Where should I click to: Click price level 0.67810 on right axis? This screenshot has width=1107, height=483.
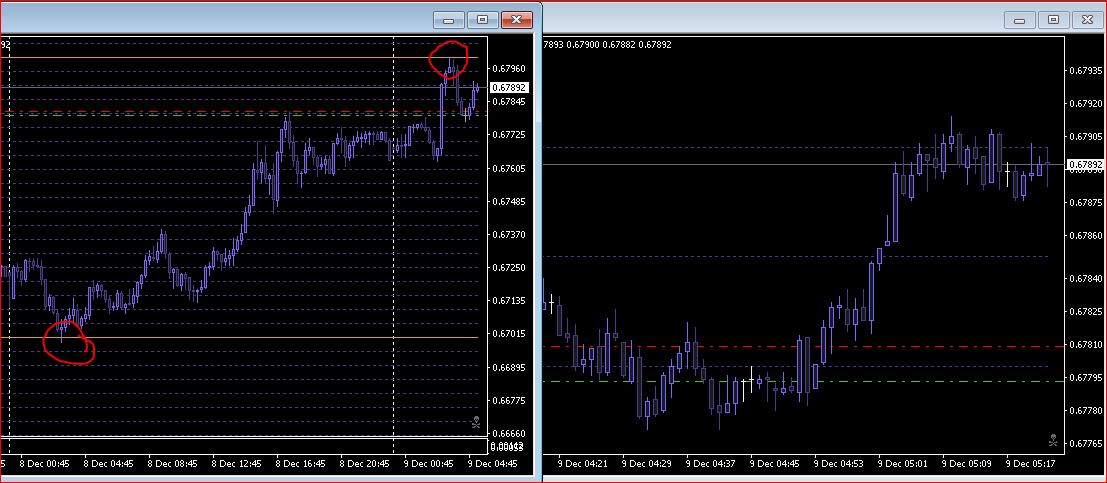click(1086, 345)
